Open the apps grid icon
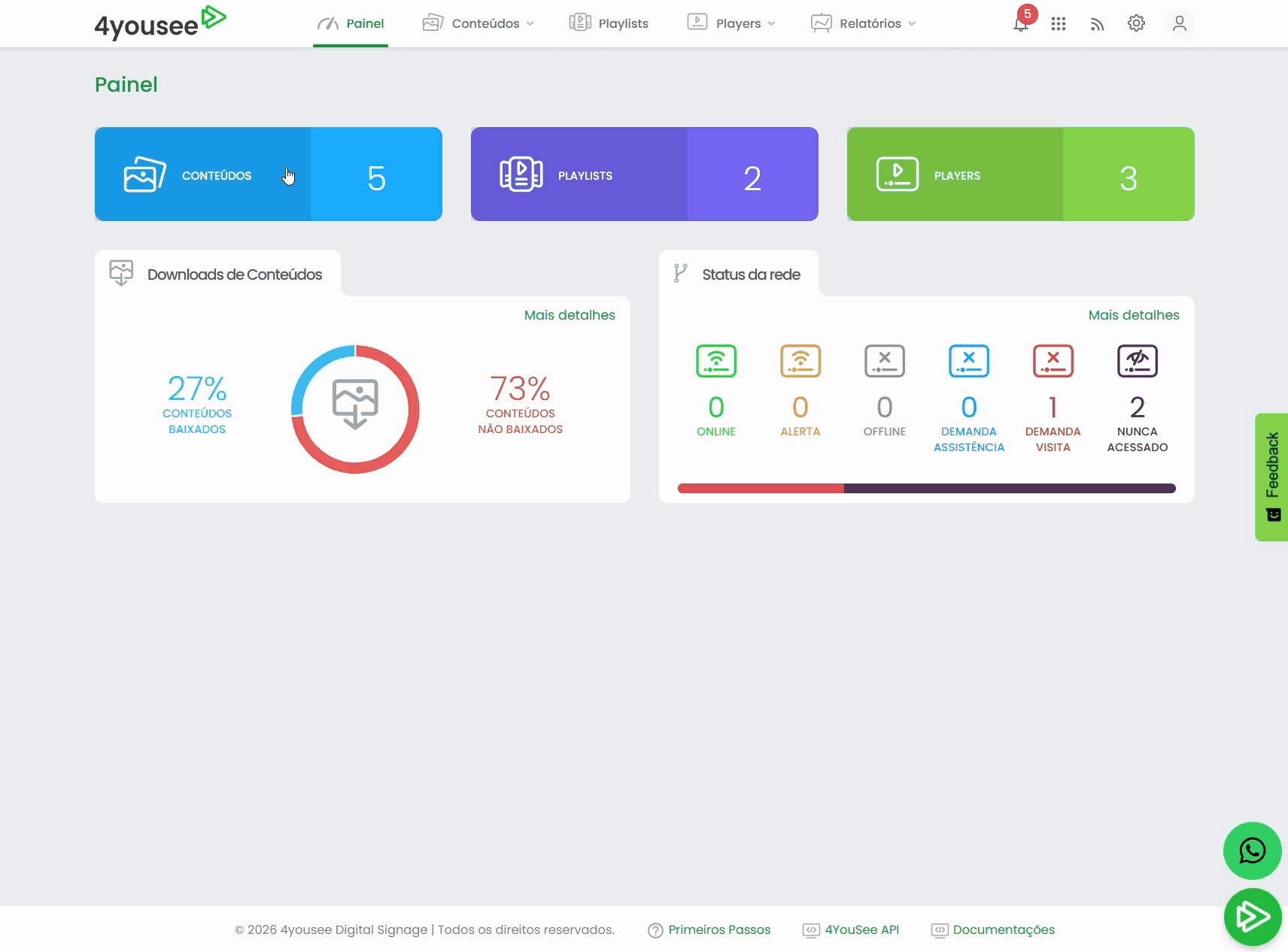The width and height of the screenshot is (1288, 952). [1059, 24]
